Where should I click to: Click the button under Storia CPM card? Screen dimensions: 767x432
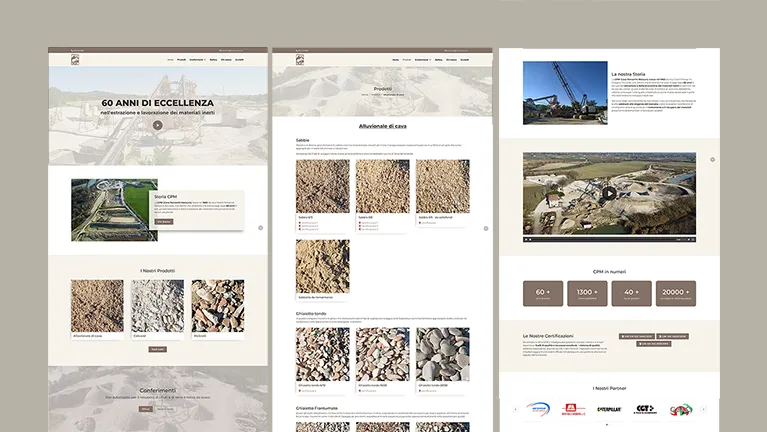click(163, 222)
